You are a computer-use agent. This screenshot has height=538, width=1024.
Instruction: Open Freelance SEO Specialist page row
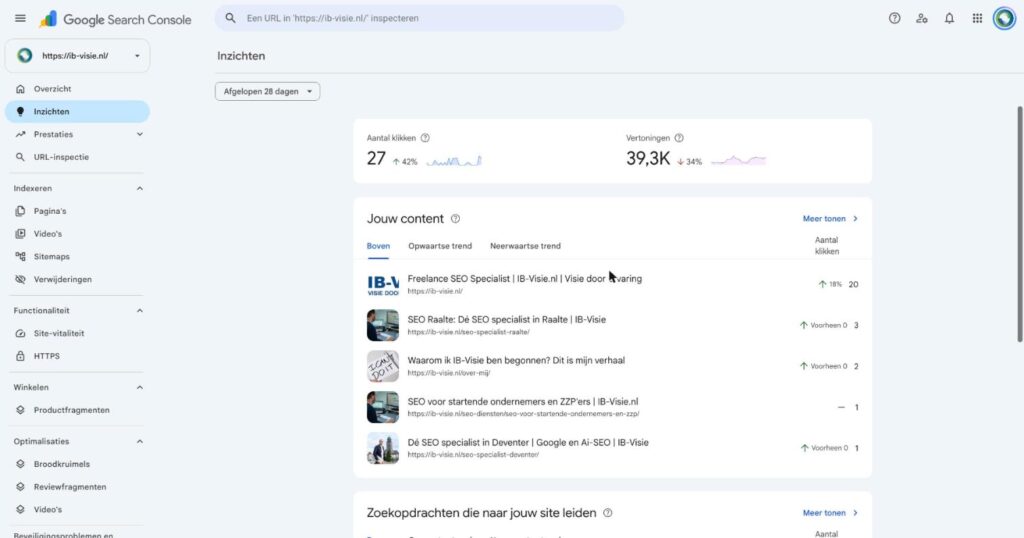[613, 284]
